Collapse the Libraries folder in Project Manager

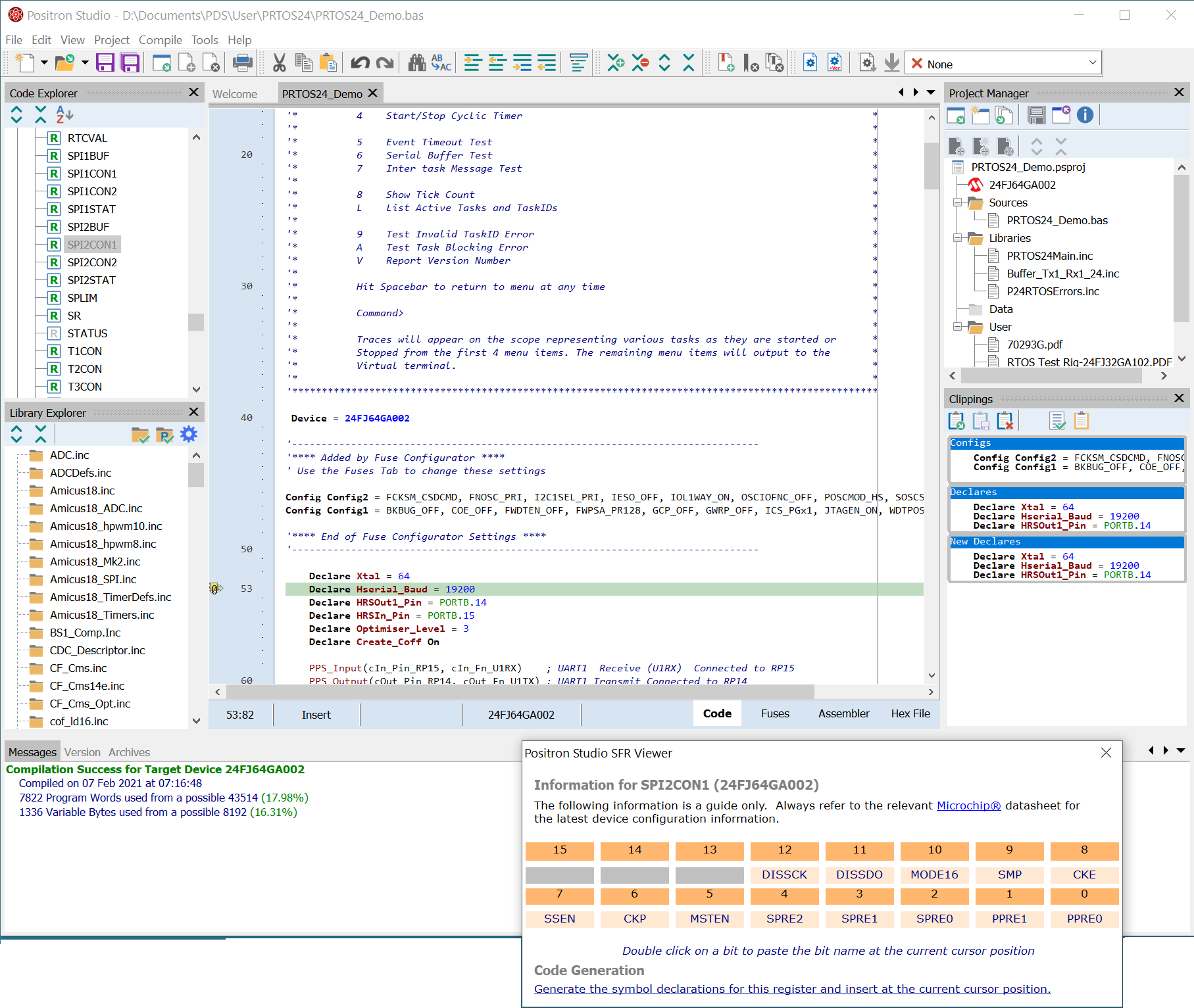click(958, 238)
